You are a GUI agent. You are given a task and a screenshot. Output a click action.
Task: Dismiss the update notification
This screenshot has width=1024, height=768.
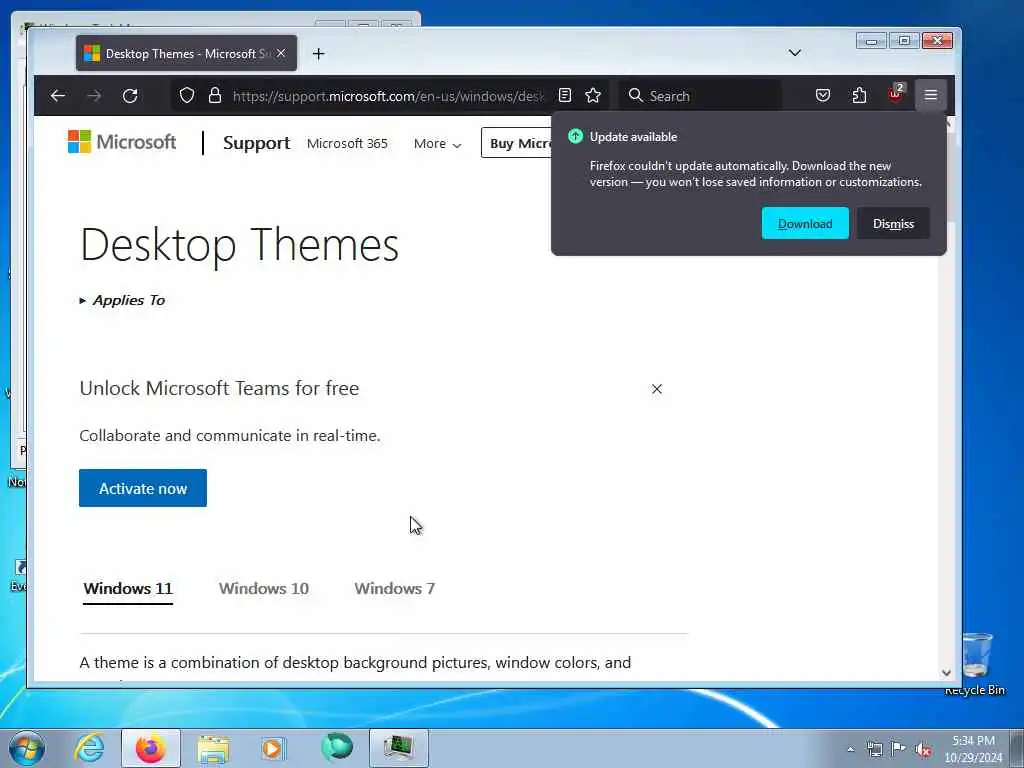point(893,223)
